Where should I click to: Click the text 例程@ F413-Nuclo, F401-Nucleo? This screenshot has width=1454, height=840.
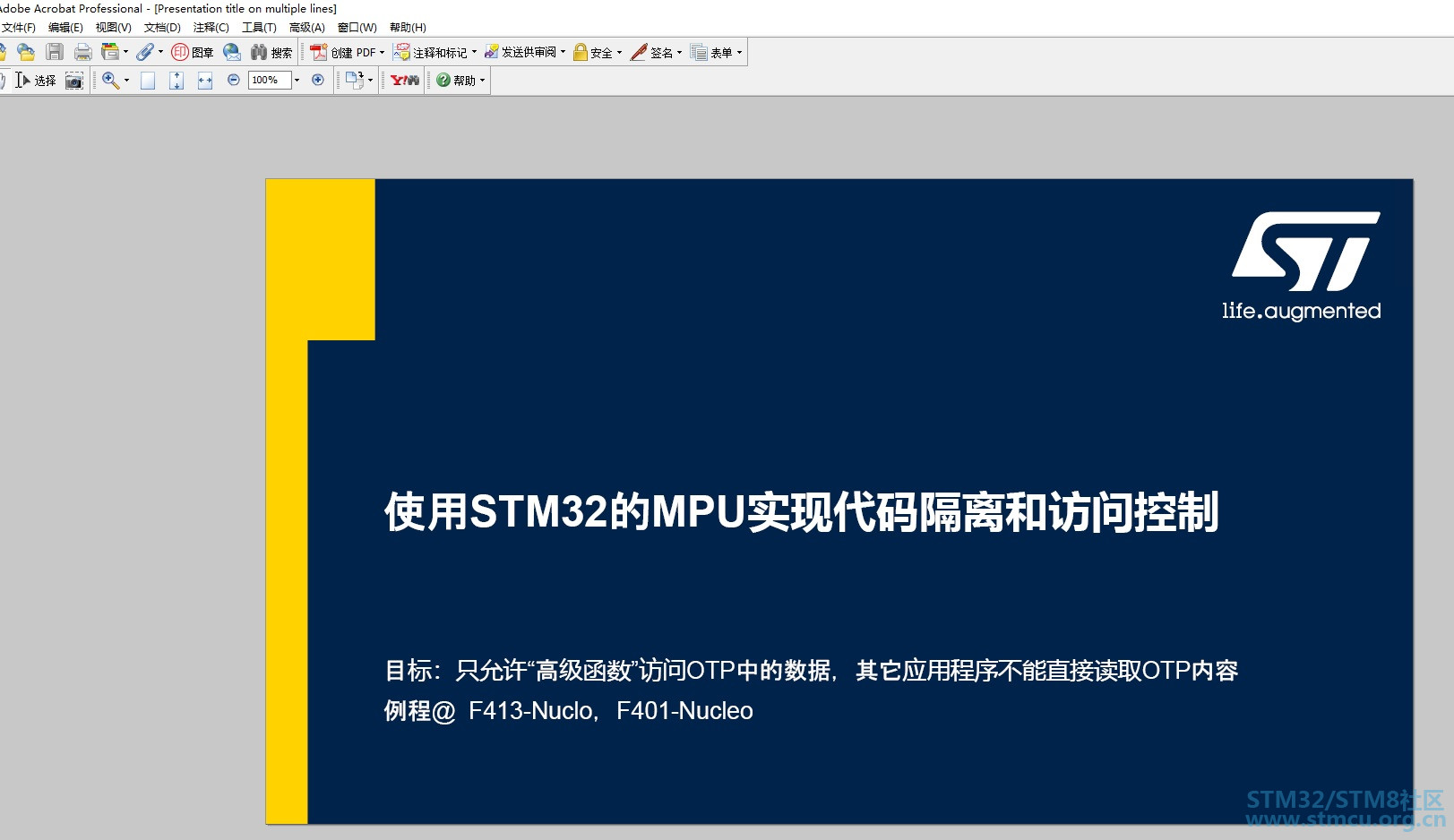click(569, 711)
